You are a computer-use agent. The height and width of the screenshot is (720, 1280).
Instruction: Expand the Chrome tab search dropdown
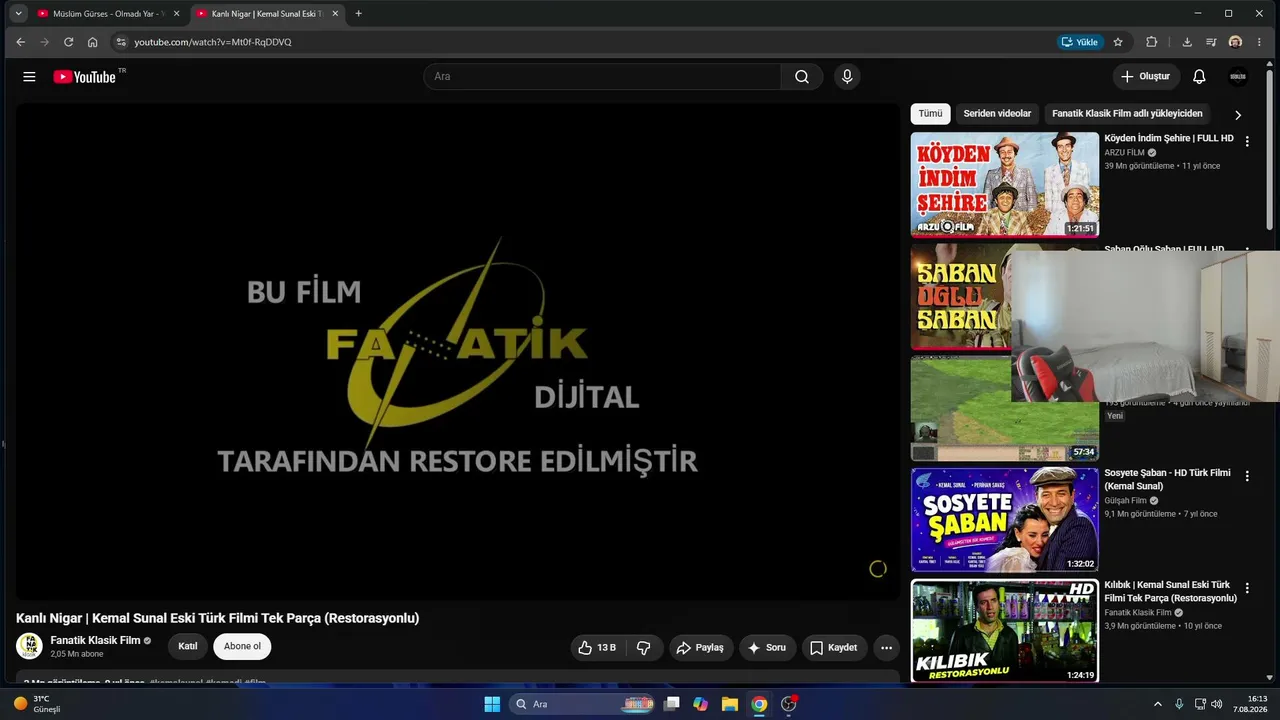pos(19,14)
